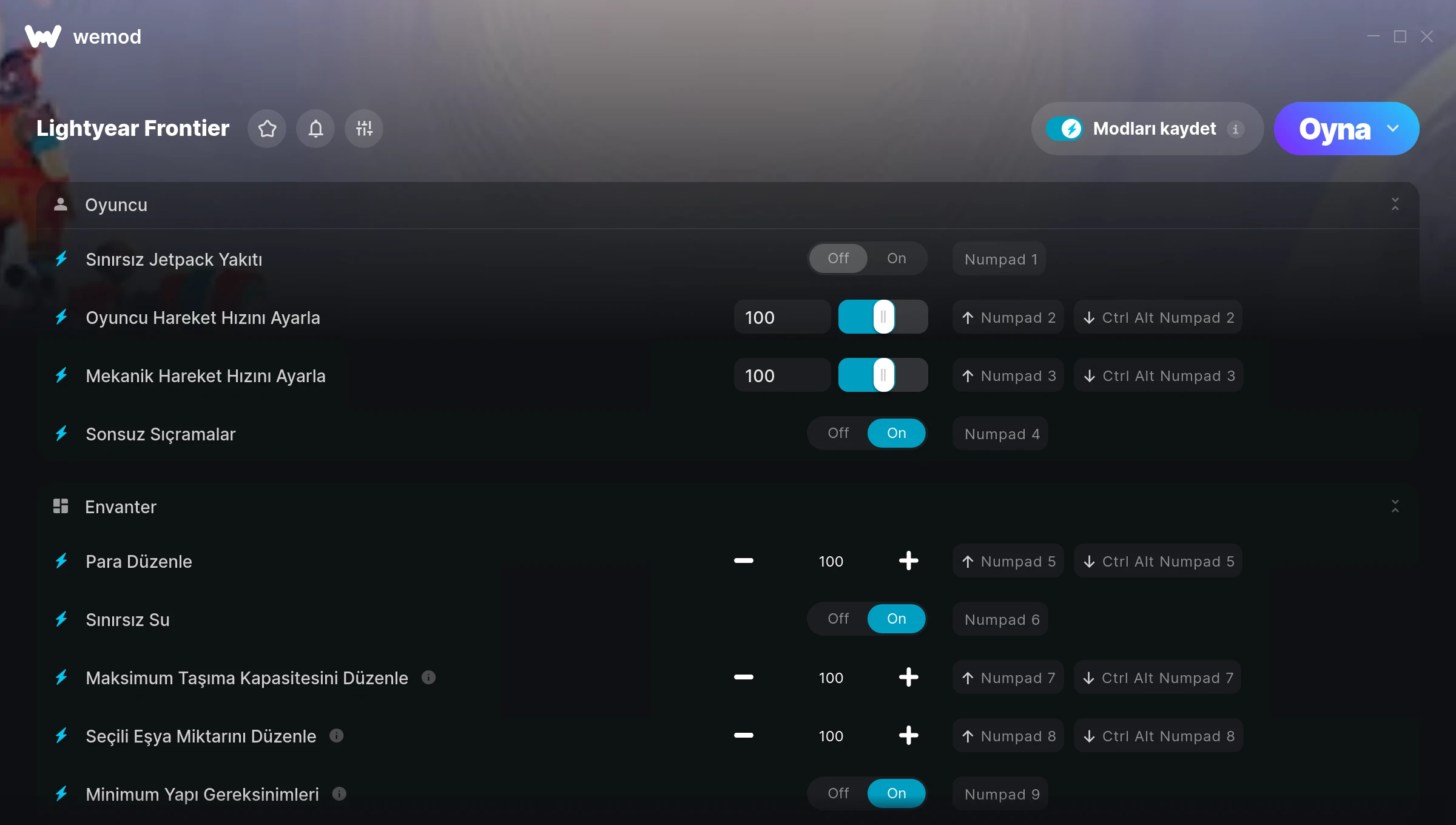Click the Seçili Eşya Miktarını value 100

click(x=831, y=736)
